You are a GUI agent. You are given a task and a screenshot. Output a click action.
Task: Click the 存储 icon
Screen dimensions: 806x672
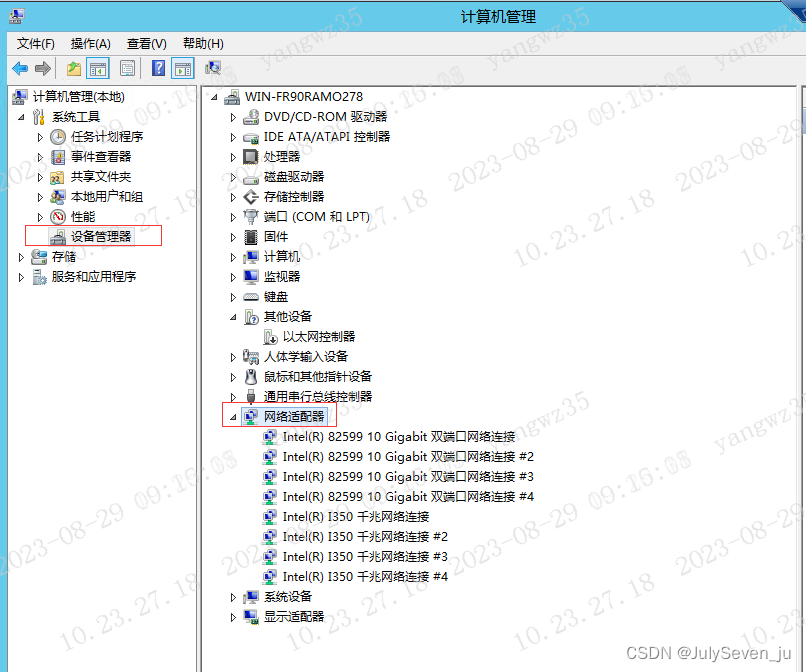(x=39, y=257)
